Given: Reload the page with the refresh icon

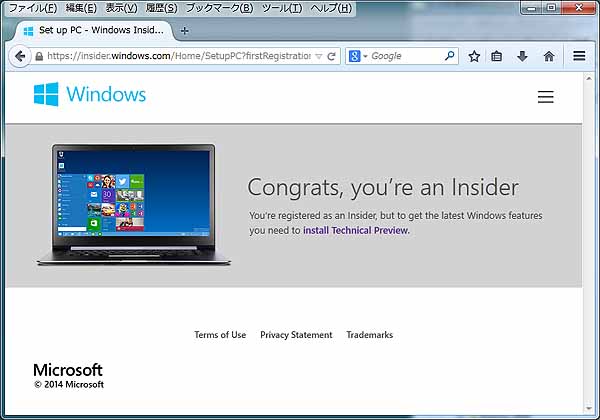Looking at the screenshot, I should (333, 56).
